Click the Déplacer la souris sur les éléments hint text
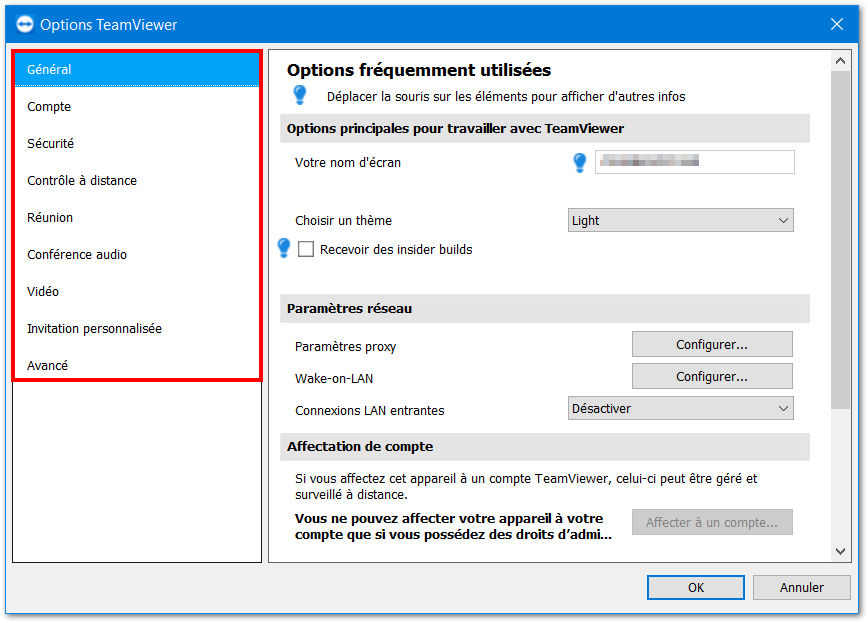 tap(506, 97)
